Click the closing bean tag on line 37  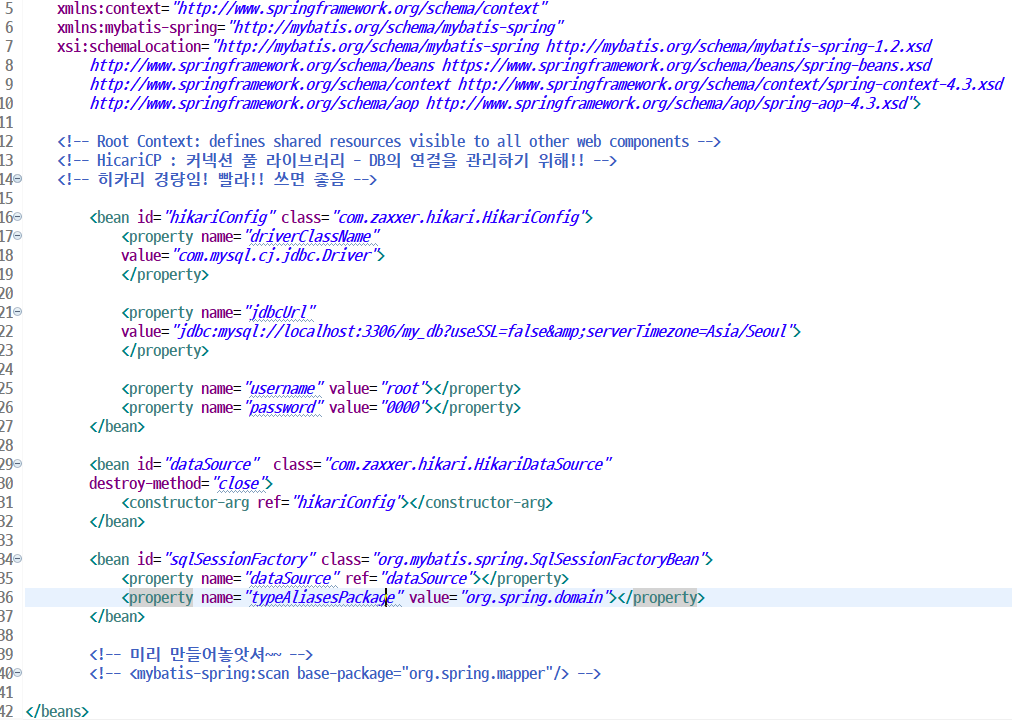click(117, 616)
